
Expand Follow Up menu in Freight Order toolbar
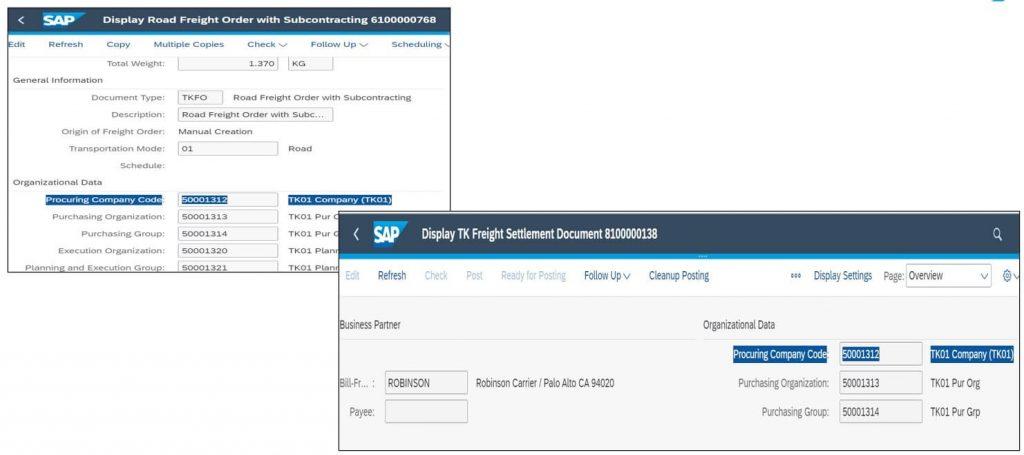pyautogui.click(x=338, y=44)
